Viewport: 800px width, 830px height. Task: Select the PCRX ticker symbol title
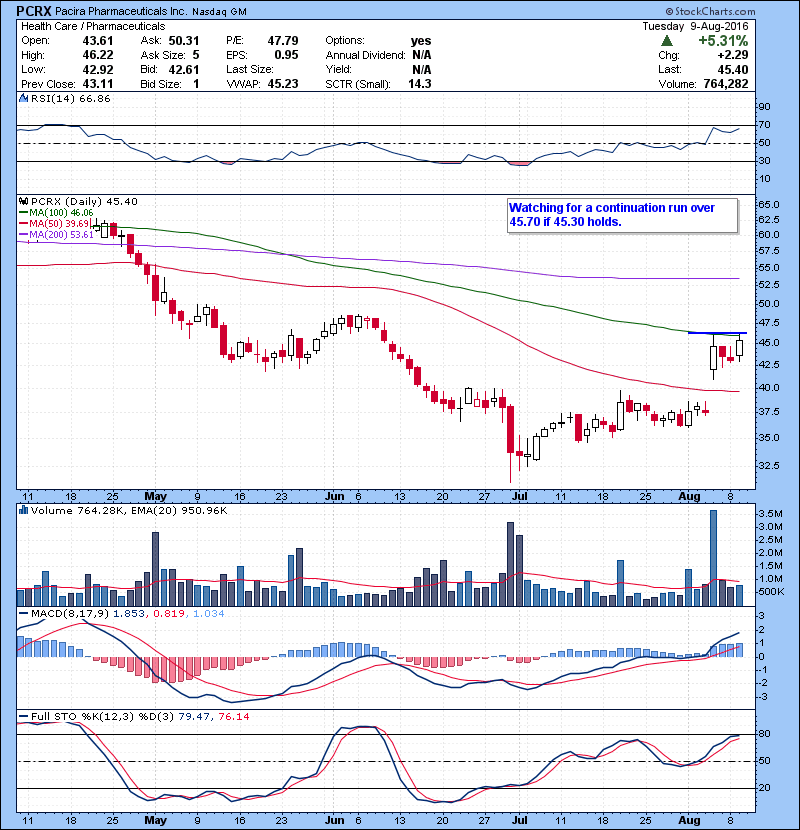[33, 11]
